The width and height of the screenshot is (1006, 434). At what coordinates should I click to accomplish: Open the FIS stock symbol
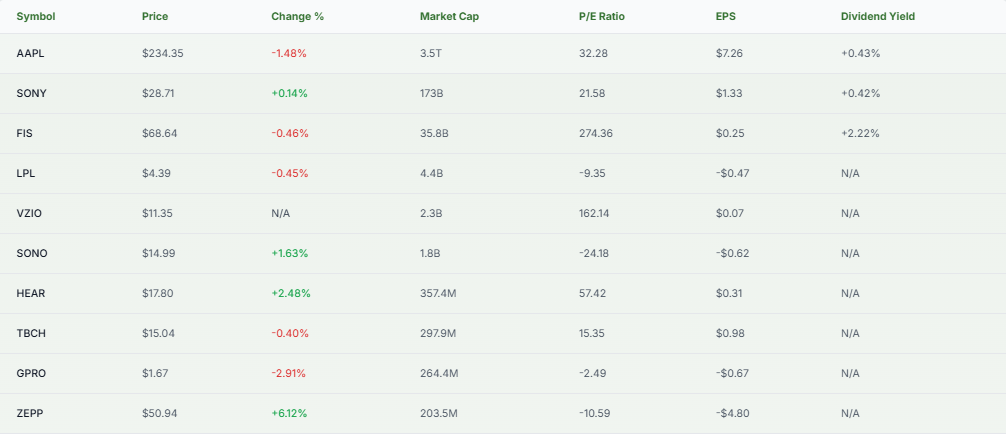25,133
